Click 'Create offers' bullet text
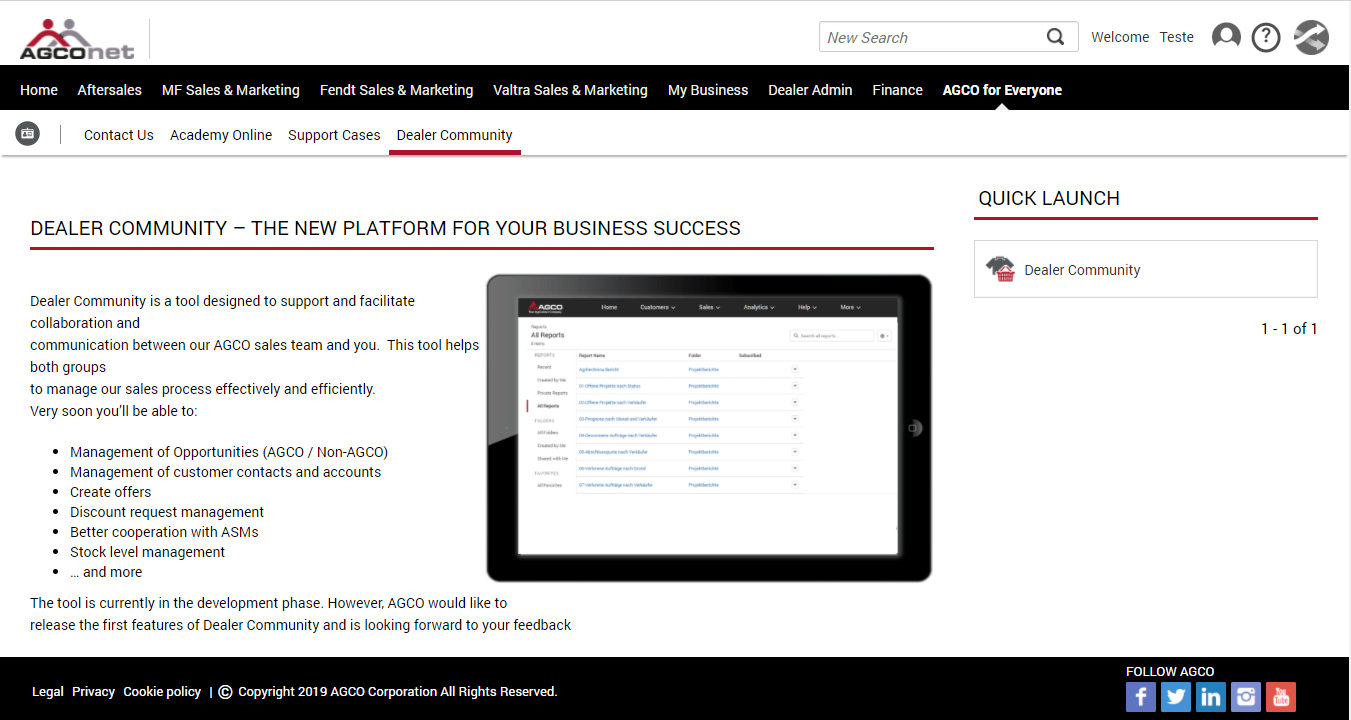Viewport: 1351px width, 720px height. click(111, 492)
